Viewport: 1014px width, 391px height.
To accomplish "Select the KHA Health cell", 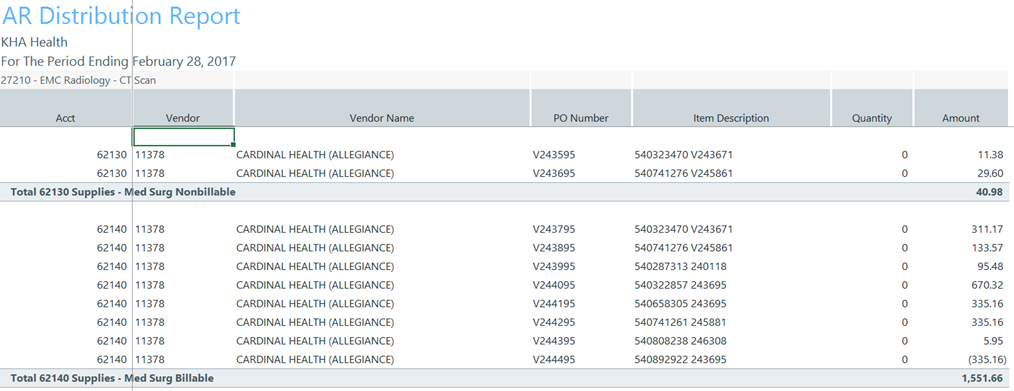I will (34, 42).
